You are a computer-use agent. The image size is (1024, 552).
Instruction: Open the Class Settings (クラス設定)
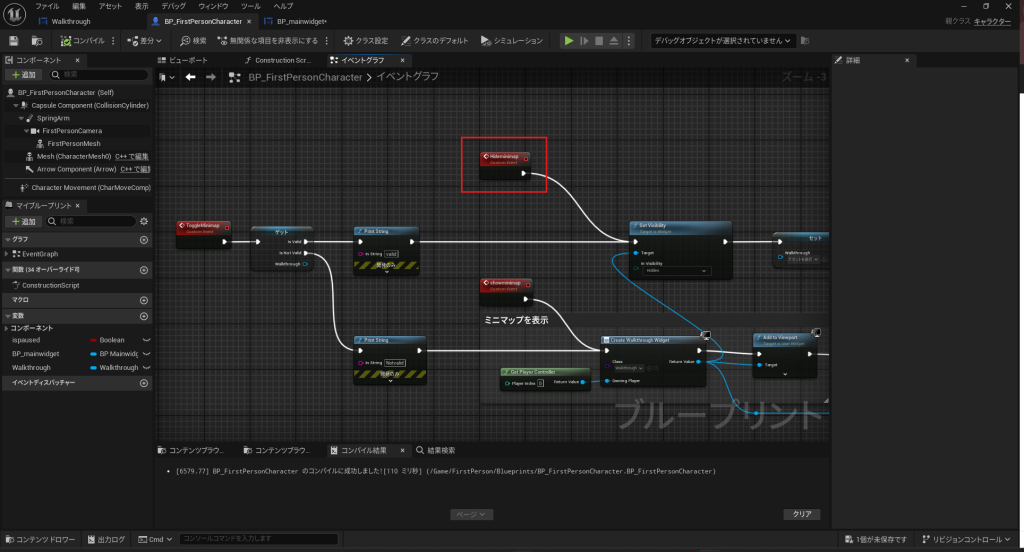pyautogui.click(x=365, y=41)
